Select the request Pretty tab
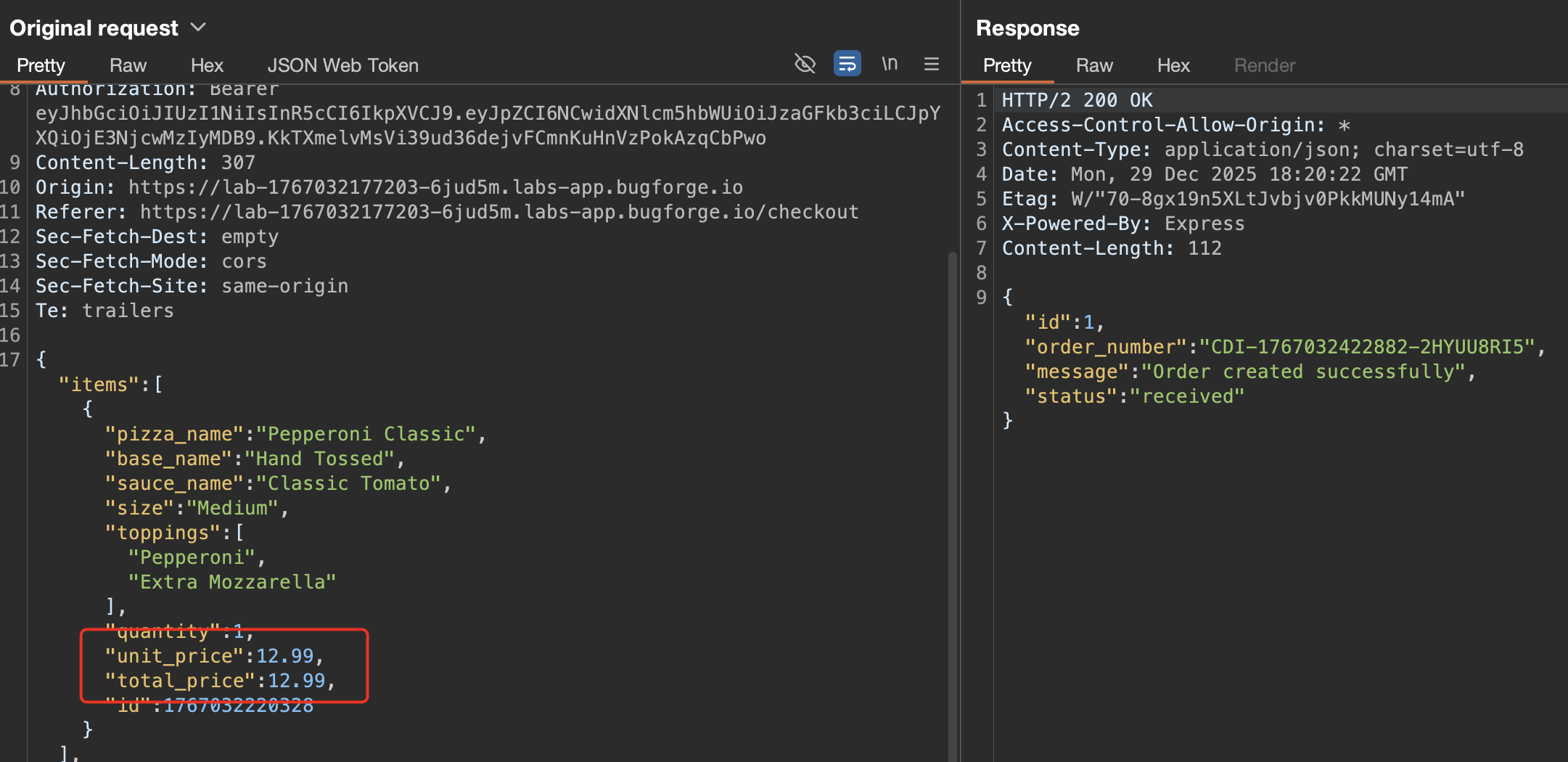Screen dimensions: 1568x762 pos(41,65)
